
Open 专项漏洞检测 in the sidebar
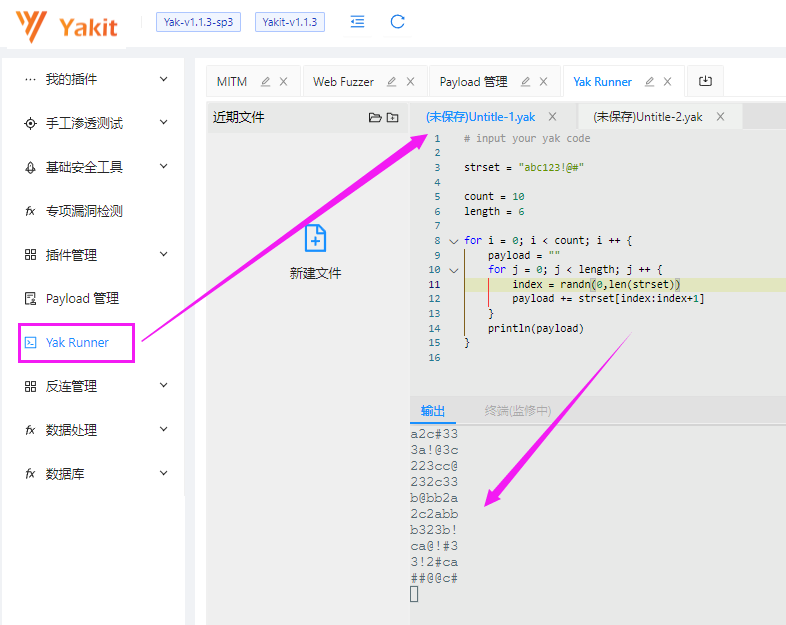click(84, 211)
